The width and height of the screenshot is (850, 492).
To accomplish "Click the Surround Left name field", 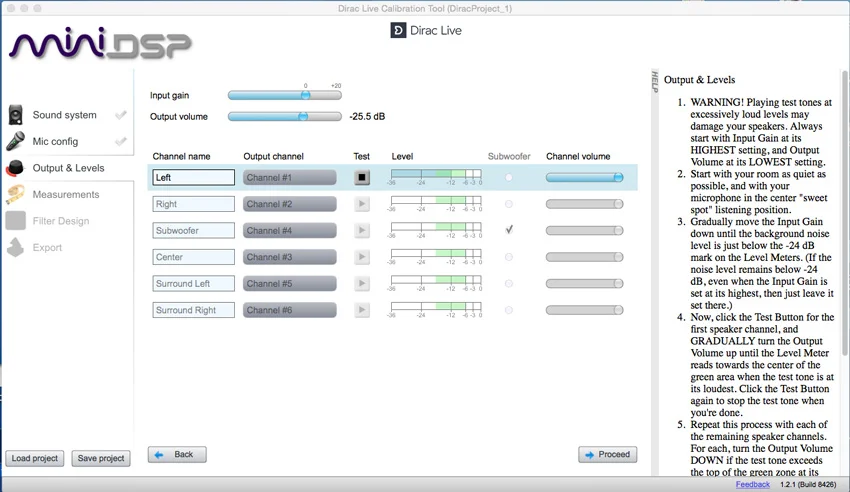I will 194,283.
